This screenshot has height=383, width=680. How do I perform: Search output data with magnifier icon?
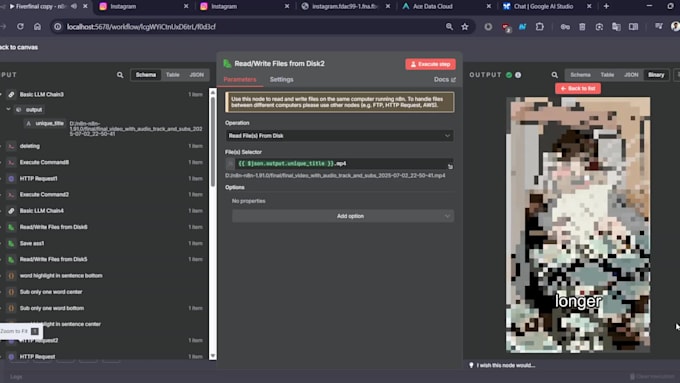tap(554, 75)
